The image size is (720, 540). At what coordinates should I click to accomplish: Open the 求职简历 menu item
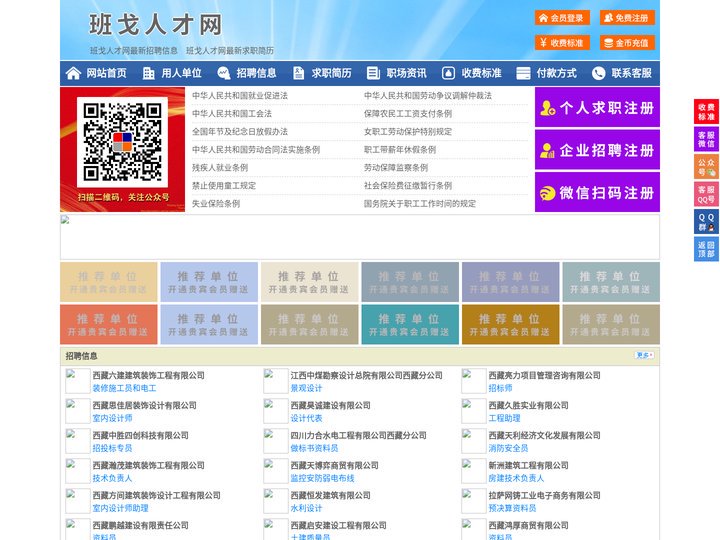332,73
